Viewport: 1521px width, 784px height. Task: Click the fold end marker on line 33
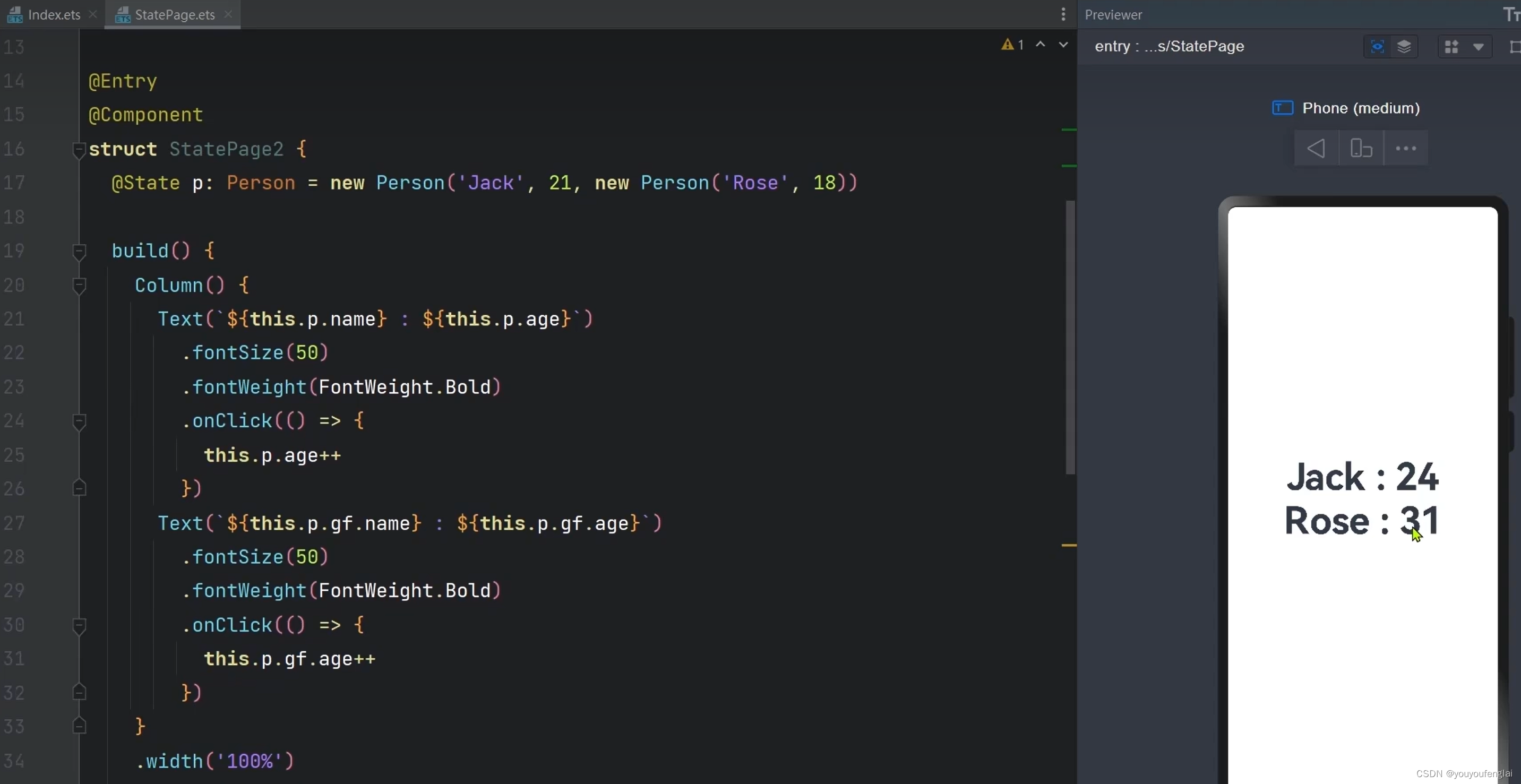[79, 726]
